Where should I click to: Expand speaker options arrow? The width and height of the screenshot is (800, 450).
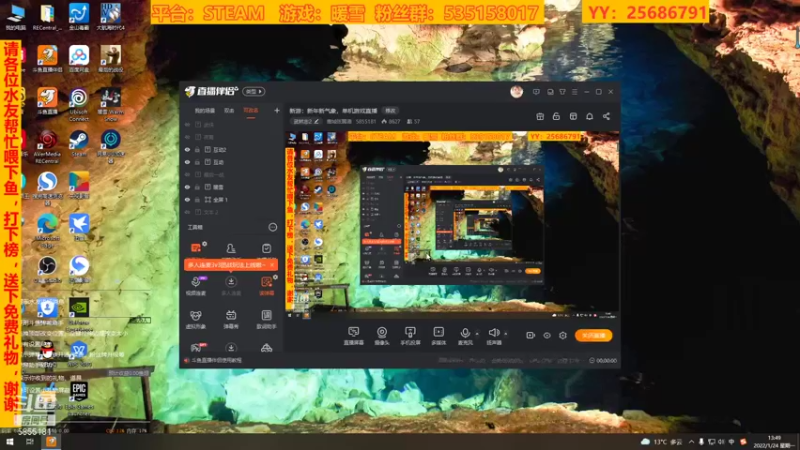[x=506, y=334]
